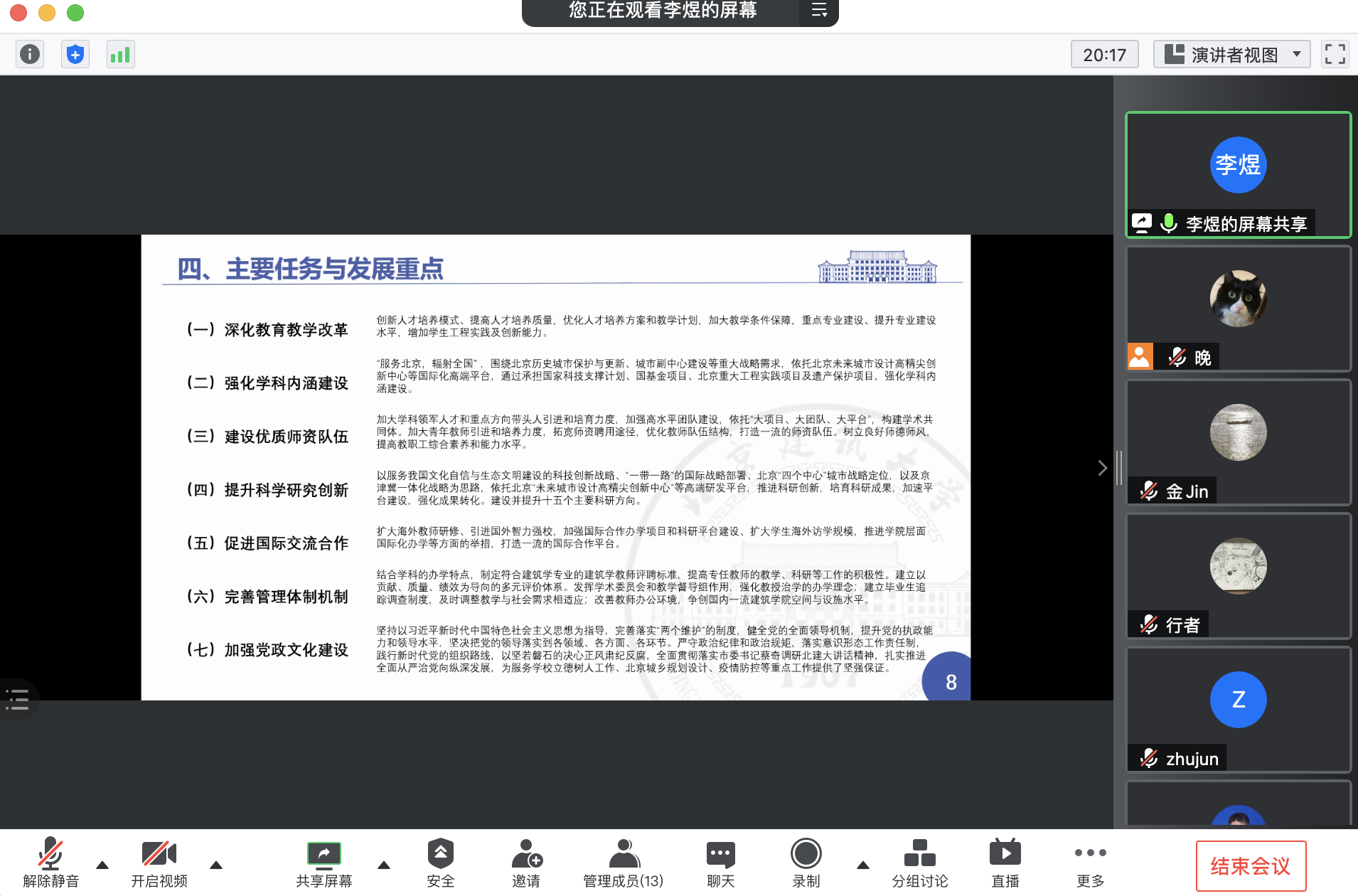
Task: Open Breakout Rooms (分组讨论)
Action: click(x=919, y=862)
